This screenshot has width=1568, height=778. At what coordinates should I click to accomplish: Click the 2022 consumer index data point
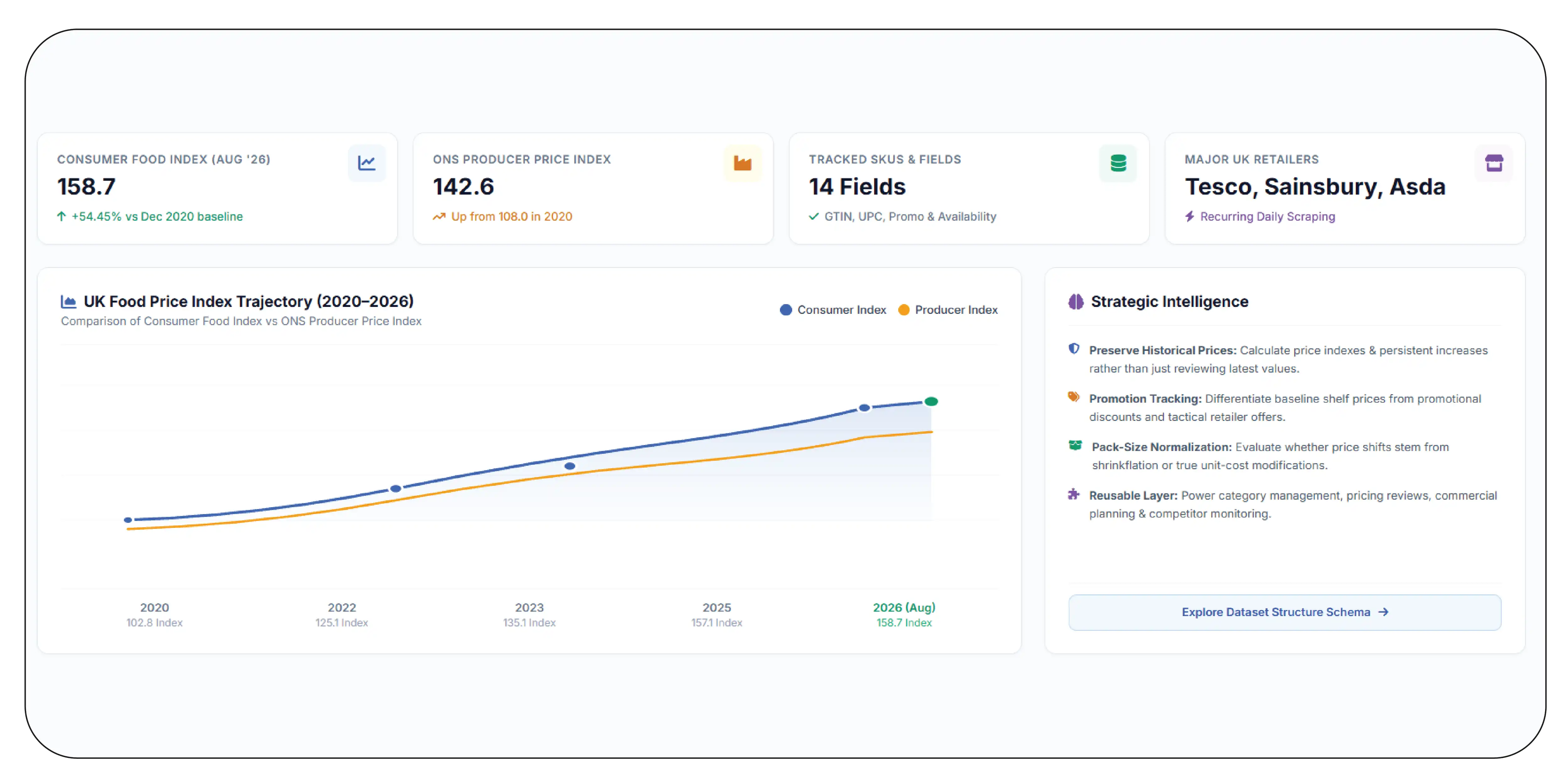click(x=396, y=488)
